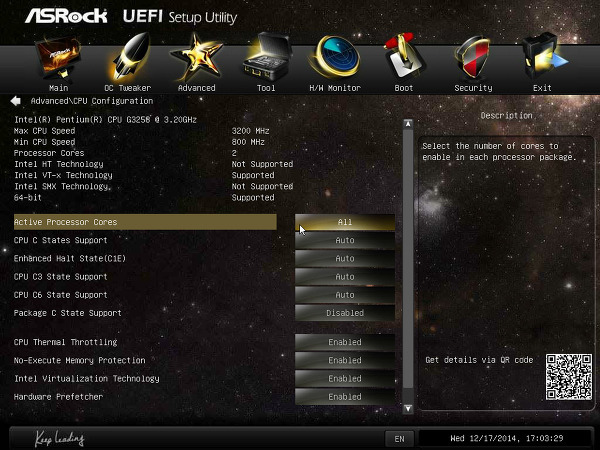
Task: Switch to the H/W Monitor tab label
Action: click(x=335, y=88)
